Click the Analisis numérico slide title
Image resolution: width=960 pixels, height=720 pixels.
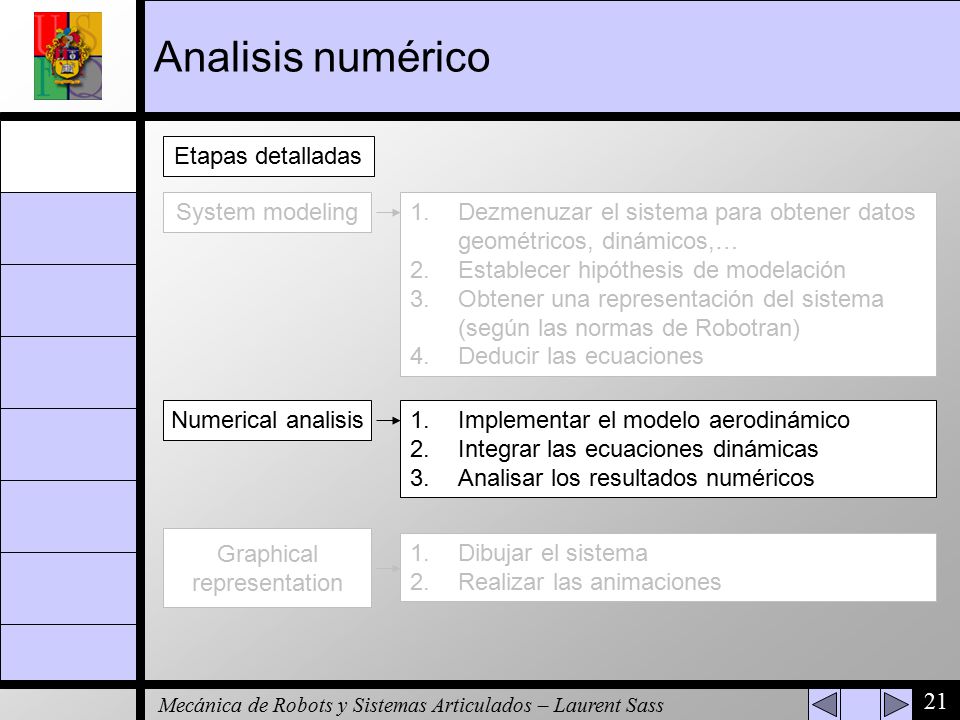coord(321,57)
